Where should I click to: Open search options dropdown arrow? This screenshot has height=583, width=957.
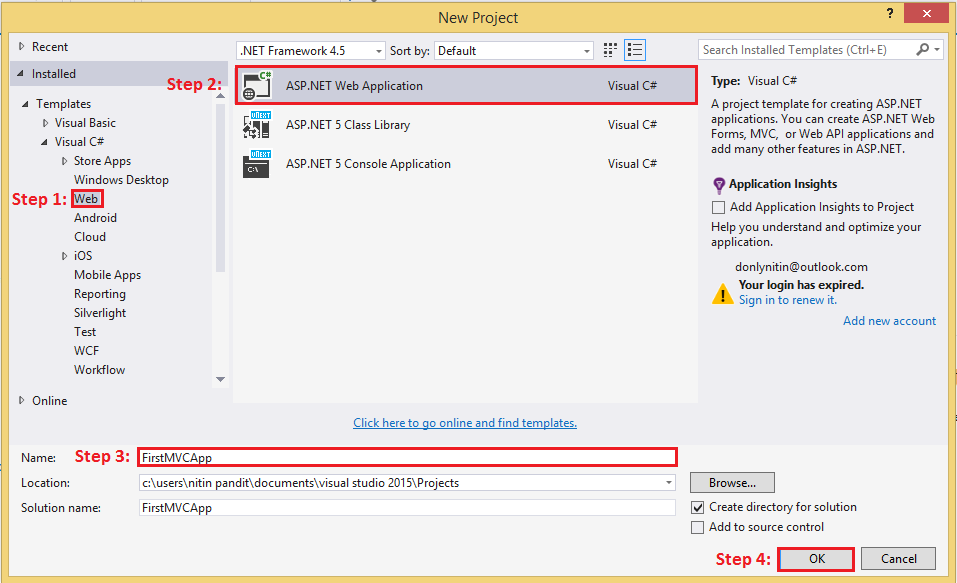click(x=937, y=49)
